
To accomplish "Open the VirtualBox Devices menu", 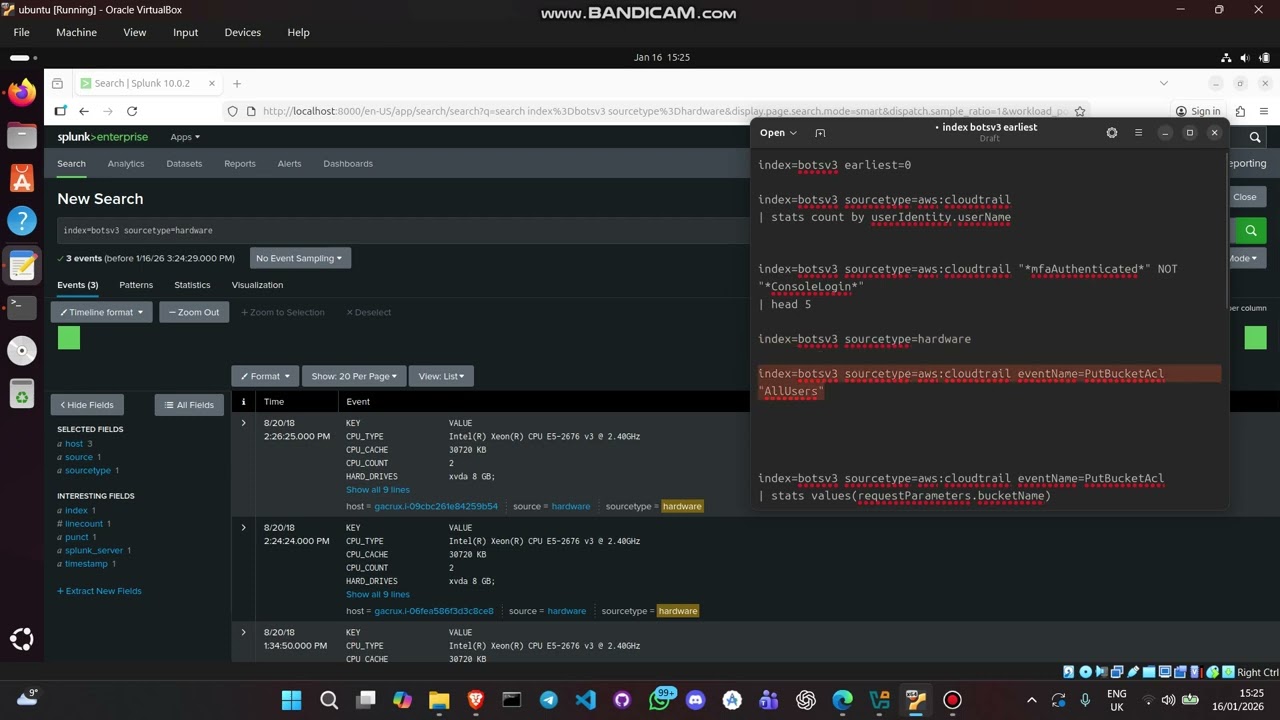I will (x=242, y=32).
